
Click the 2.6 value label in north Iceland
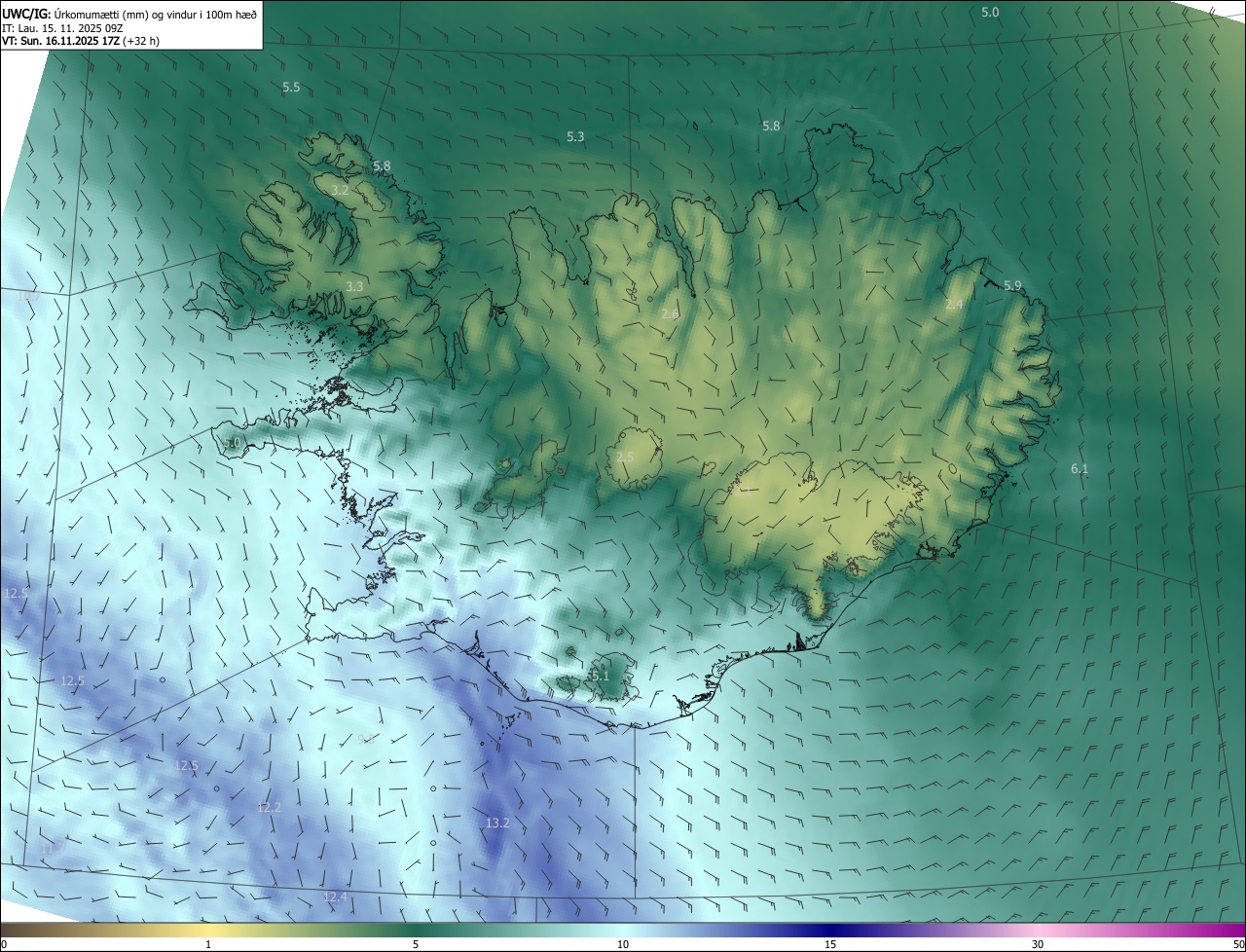[670, 314]
